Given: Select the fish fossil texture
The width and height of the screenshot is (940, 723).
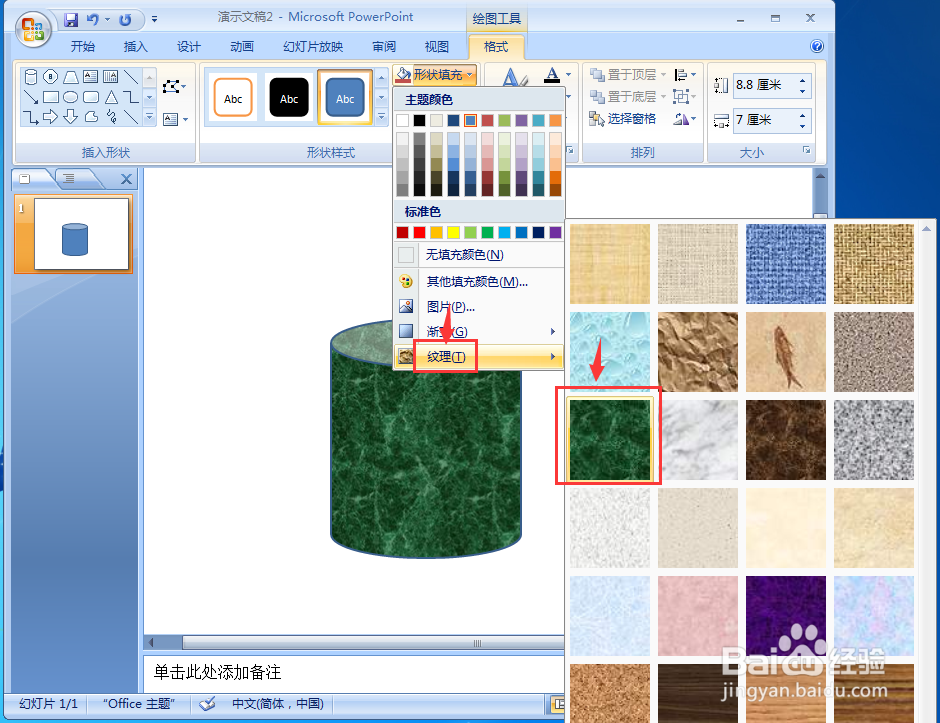Looking at the screenshot, I should (x=786, y=352).
